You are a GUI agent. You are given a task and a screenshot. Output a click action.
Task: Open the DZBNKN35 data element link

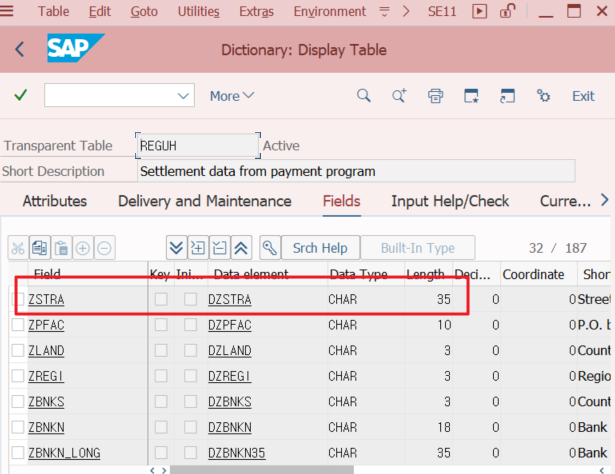pyautogui.click(x=237, y=453)
